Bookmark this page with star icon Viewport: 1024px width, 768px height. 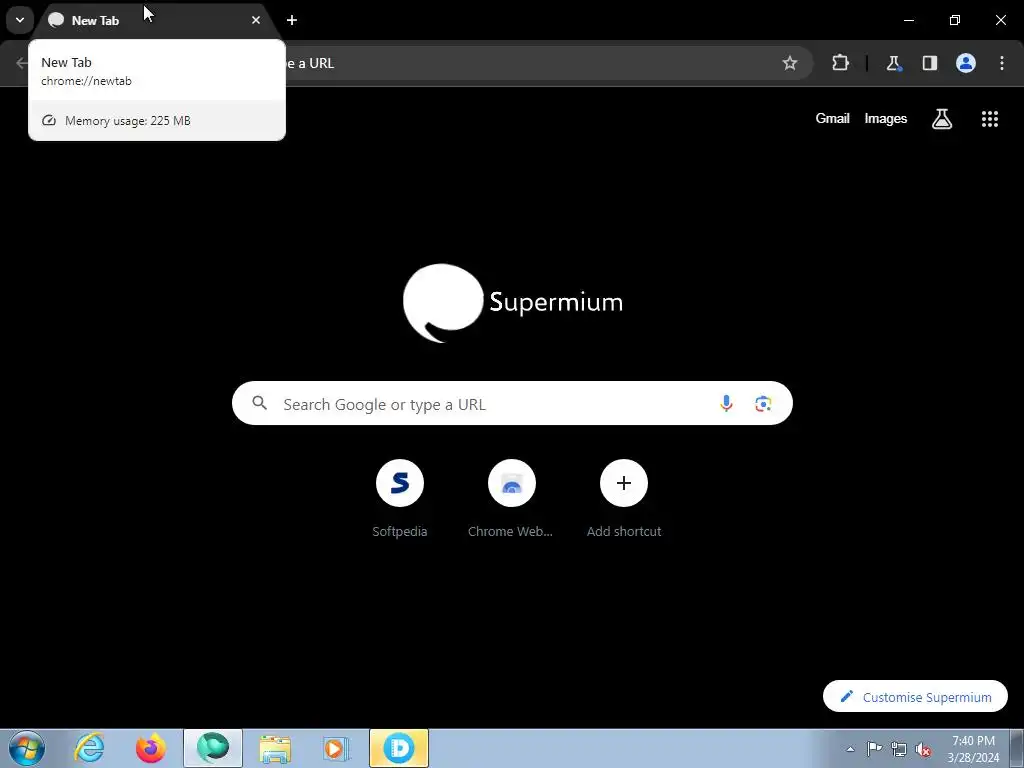coord(790,63)
